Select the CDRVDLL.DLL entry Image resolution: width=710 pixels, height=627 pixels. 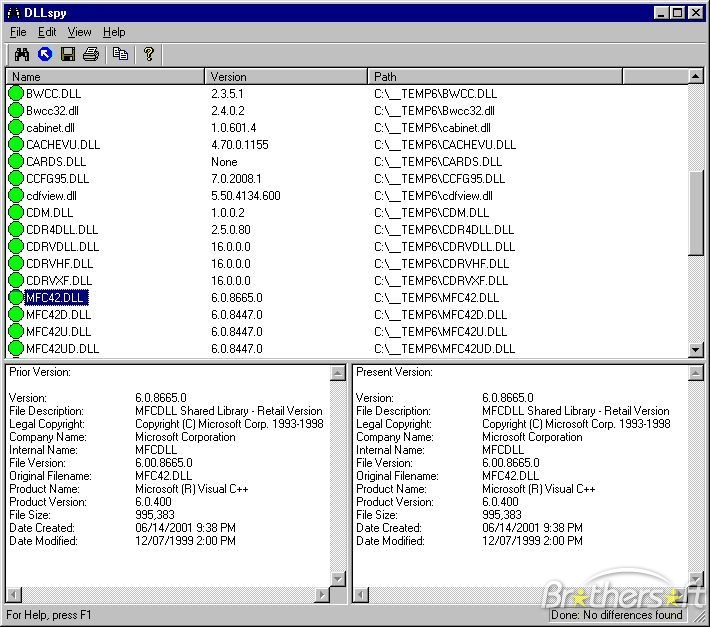[62, 247]
